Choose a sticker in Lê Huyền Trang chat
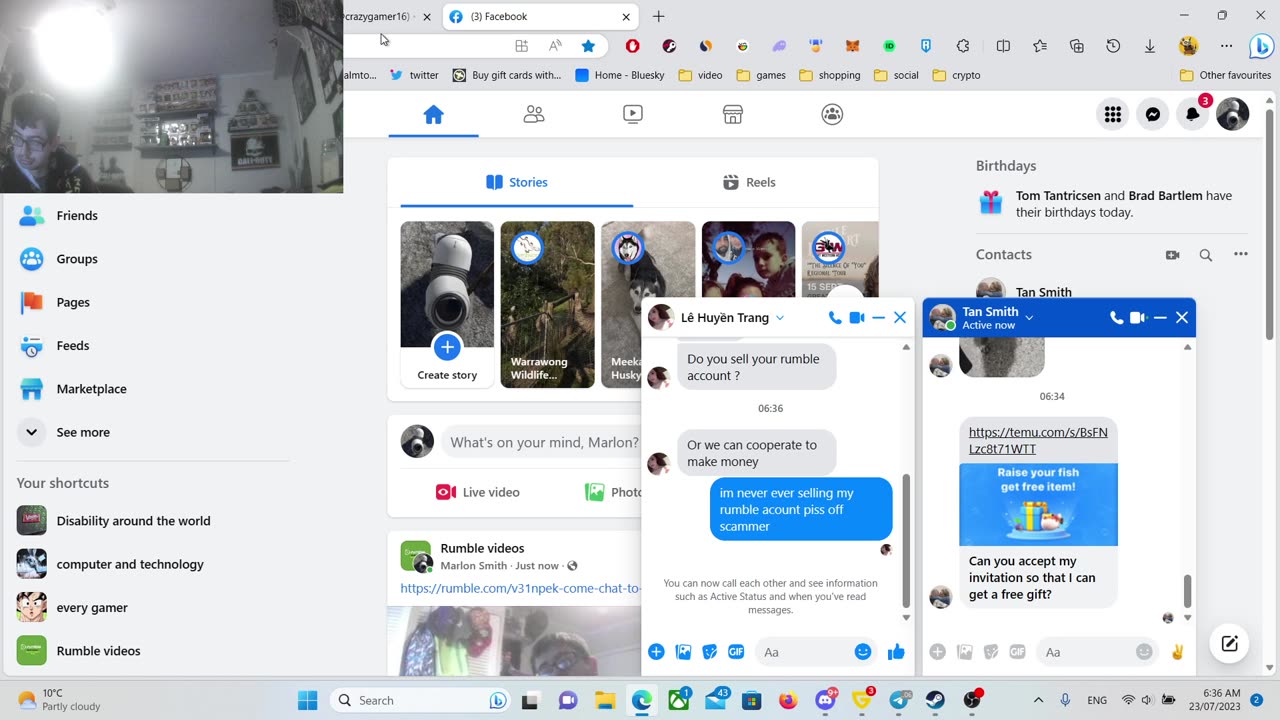1280x720 pixels. [x=710, y=652]
